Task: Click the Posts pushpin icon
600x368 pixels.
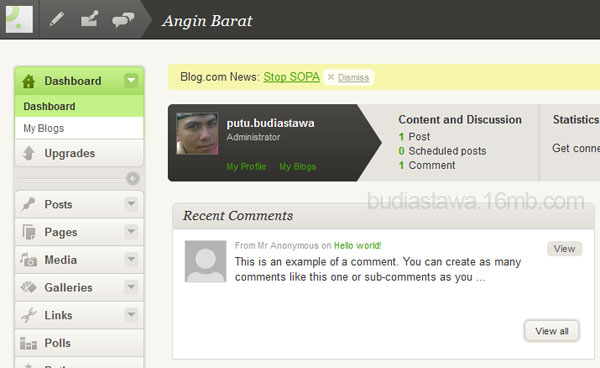Action: click(x=28, y=204)
